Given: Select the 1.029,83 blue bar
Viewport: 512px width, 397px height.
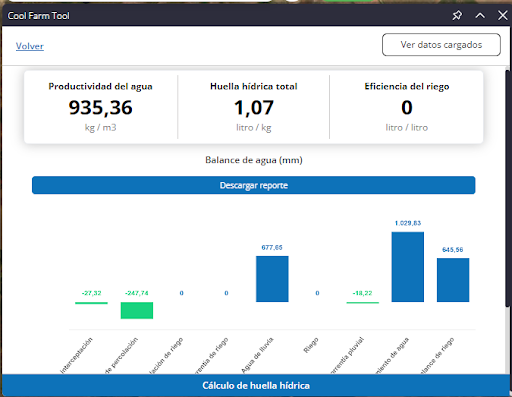Looking at the screenshot, I should [x=408, y=267].
